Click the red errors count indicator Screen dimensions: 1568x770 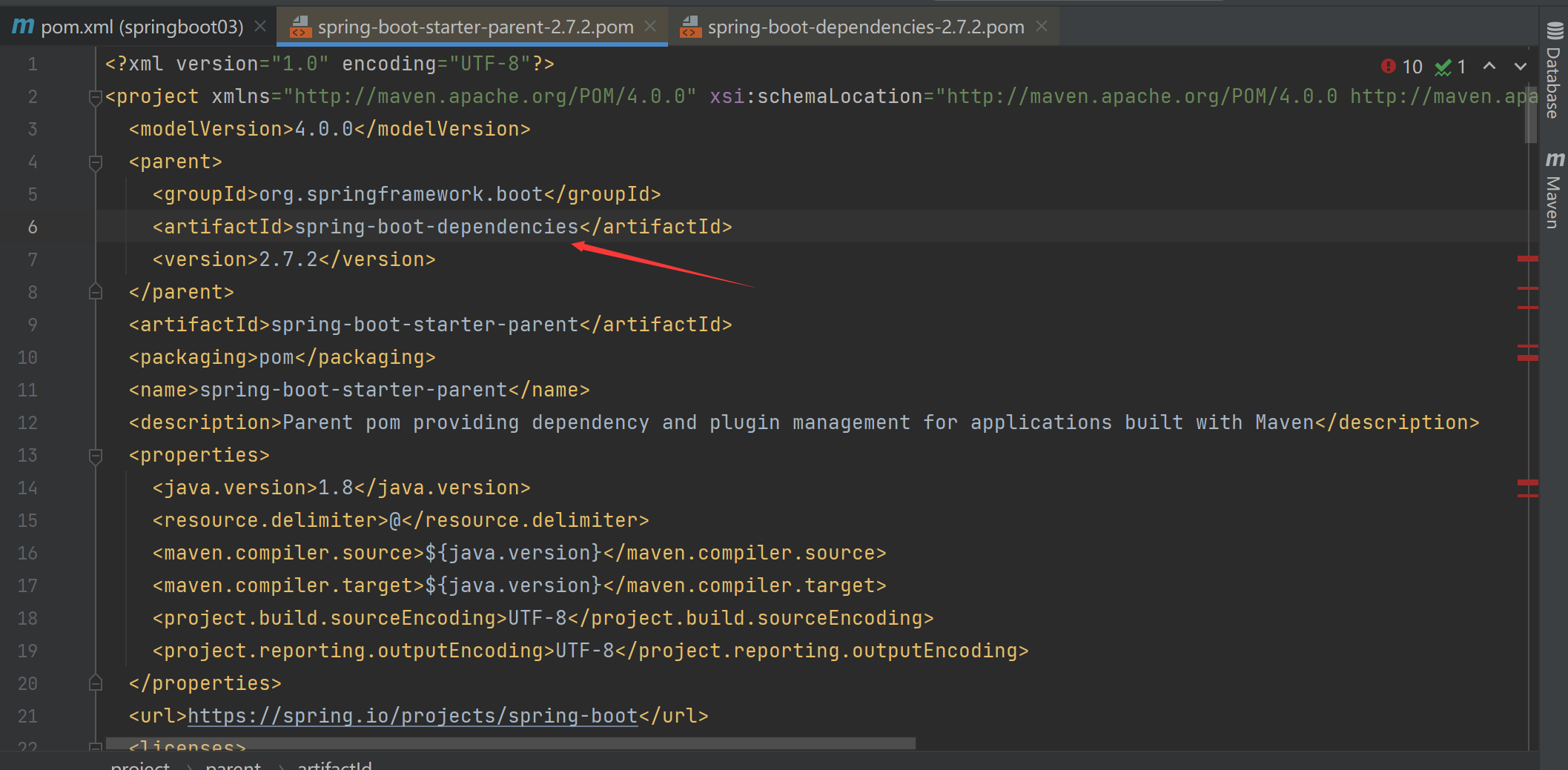click(x=1402, y=67)
